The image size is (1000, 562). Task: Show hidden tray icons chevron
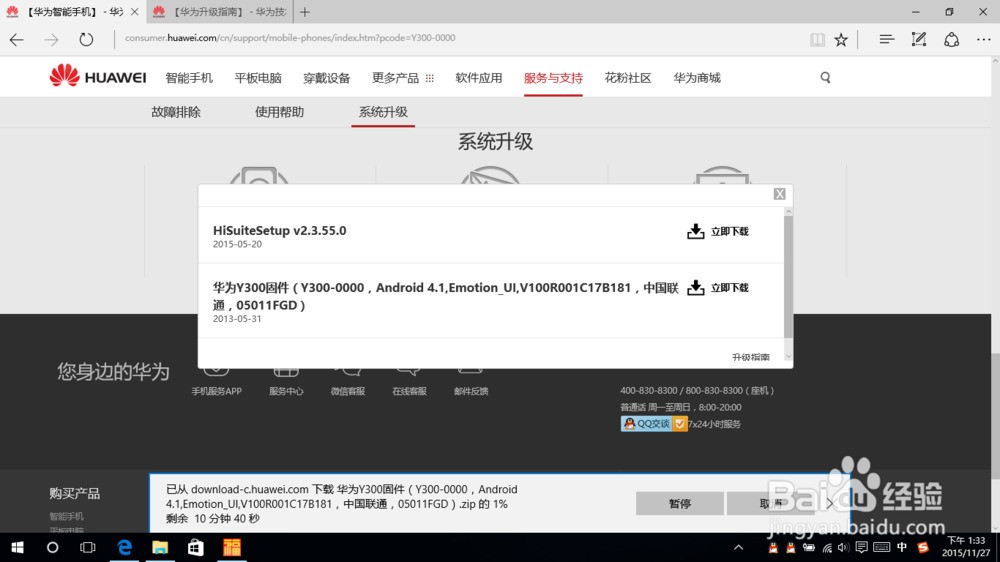pyautogui.click(x=739, y=547)
